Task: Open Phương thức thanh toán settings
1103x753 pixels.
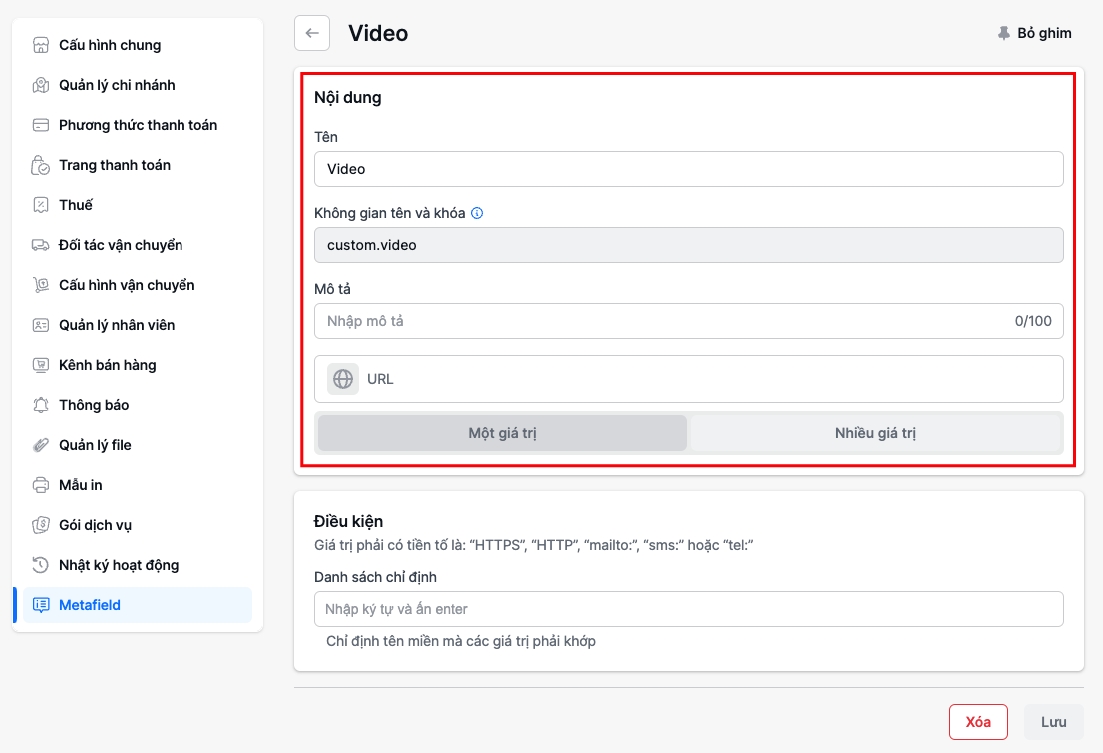Action: (x=138, y=125)
